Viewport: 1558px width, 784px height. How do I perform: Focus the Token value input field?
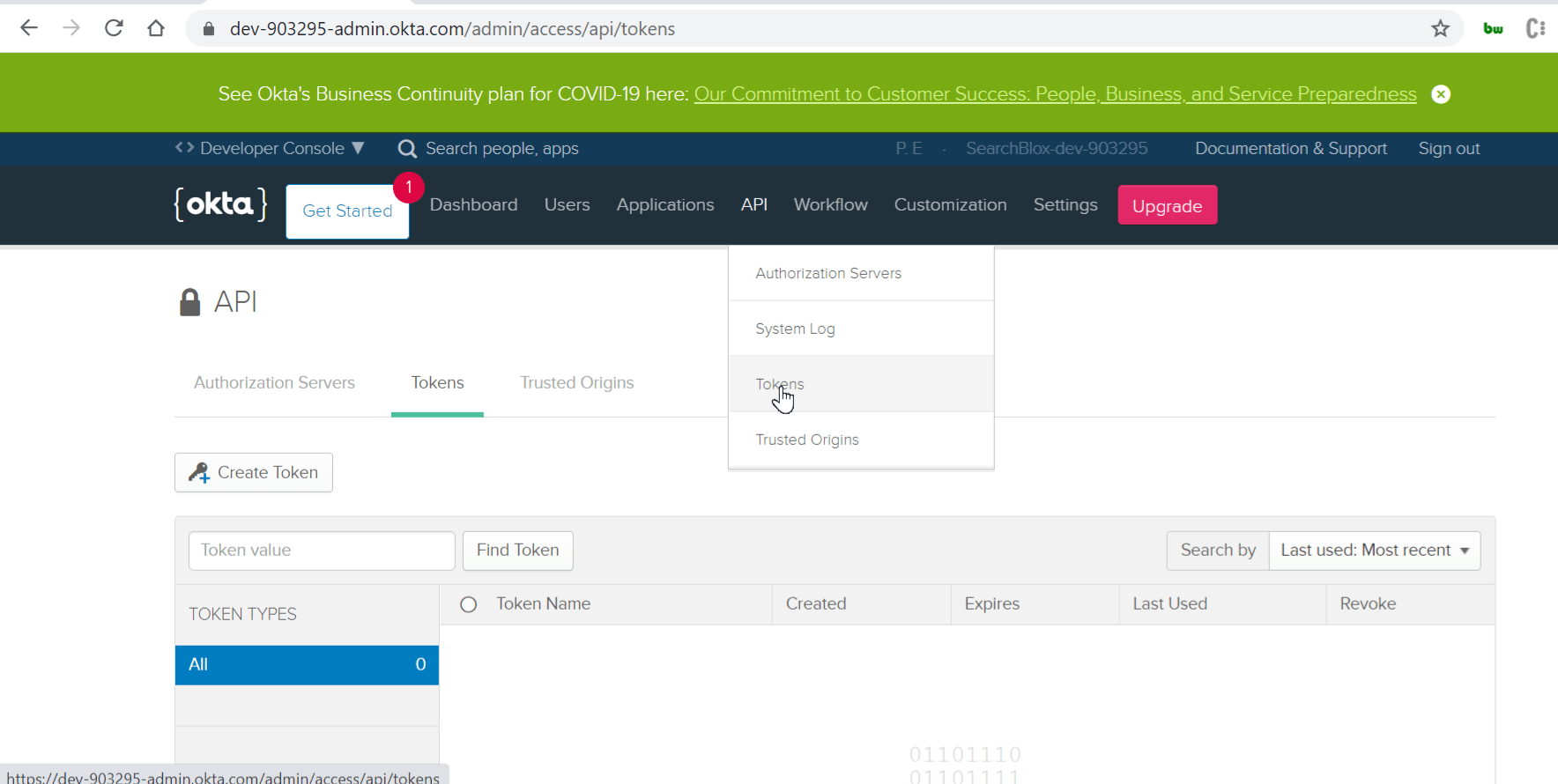pos(322,551)
